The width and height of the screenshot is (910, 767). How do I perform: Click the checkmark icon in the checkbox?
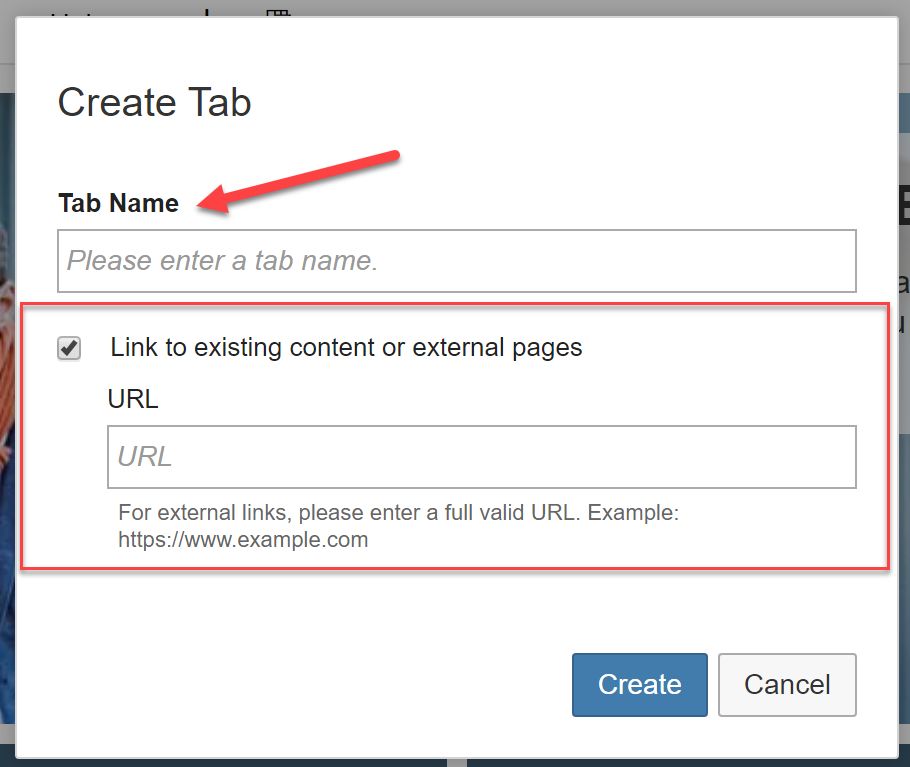tap(69, 348)
